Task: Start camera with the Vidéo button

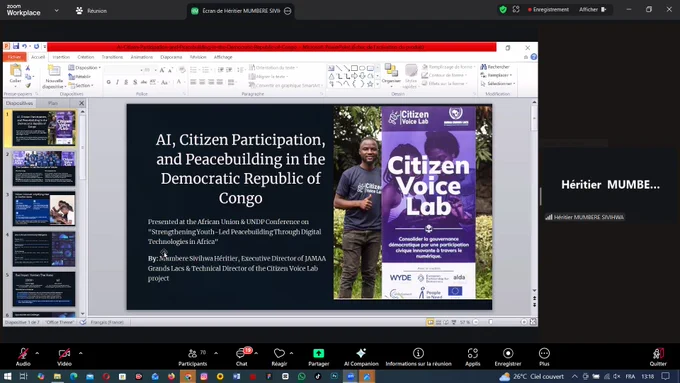Action: click(x=64, y=357)
